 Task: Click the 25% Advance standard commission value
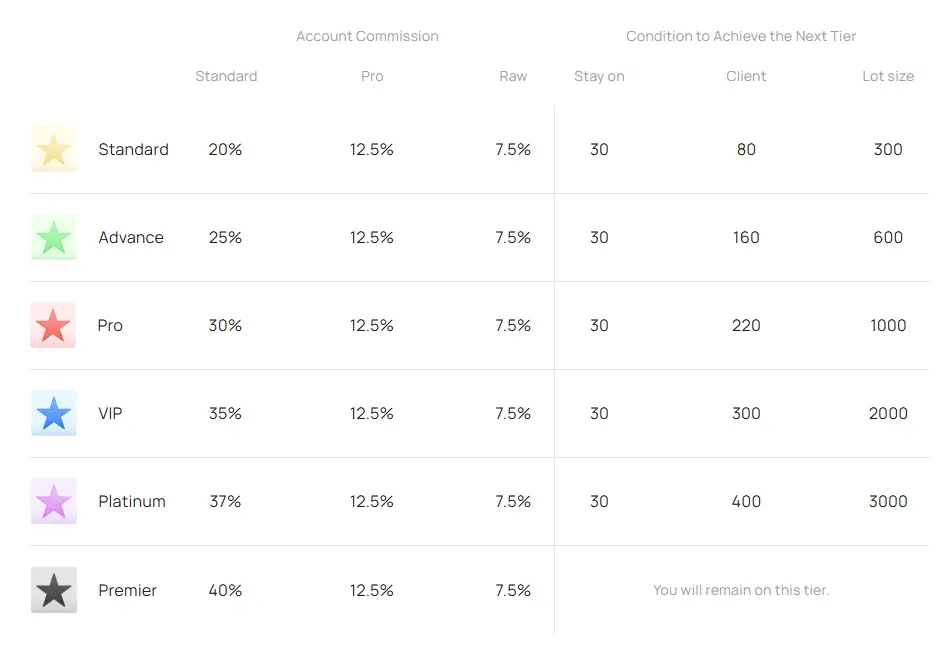225,238
